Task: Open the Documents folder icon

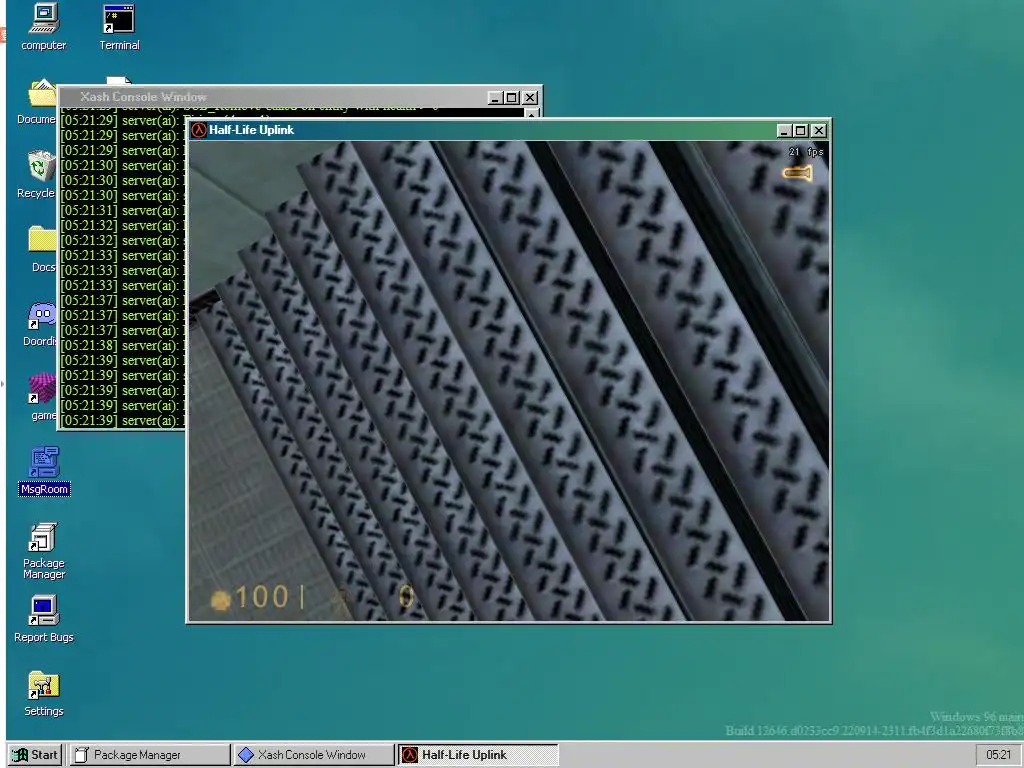Action: [38, 102]
